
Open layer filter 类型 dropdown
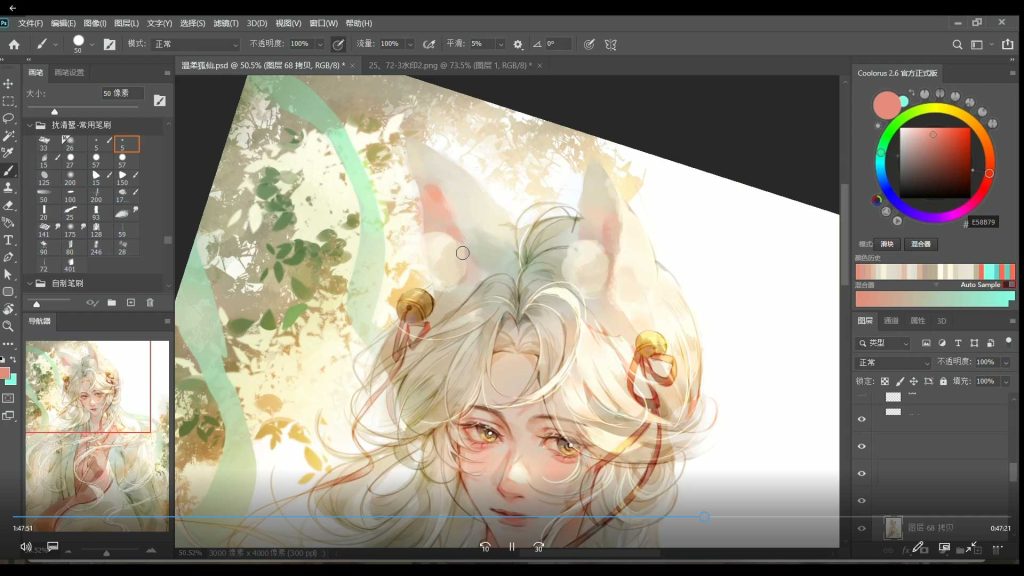tap(884, 343)
